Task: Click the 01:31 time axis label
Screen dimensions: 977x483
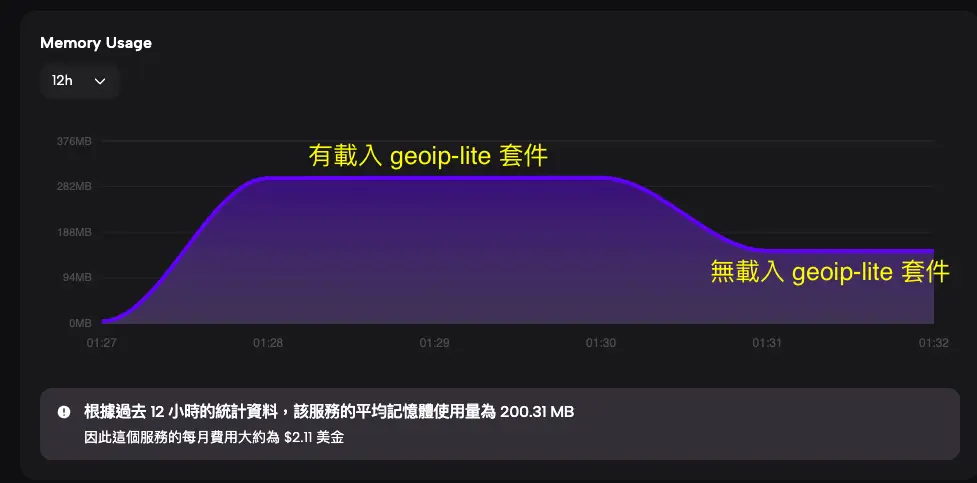Action: (767, 343)
